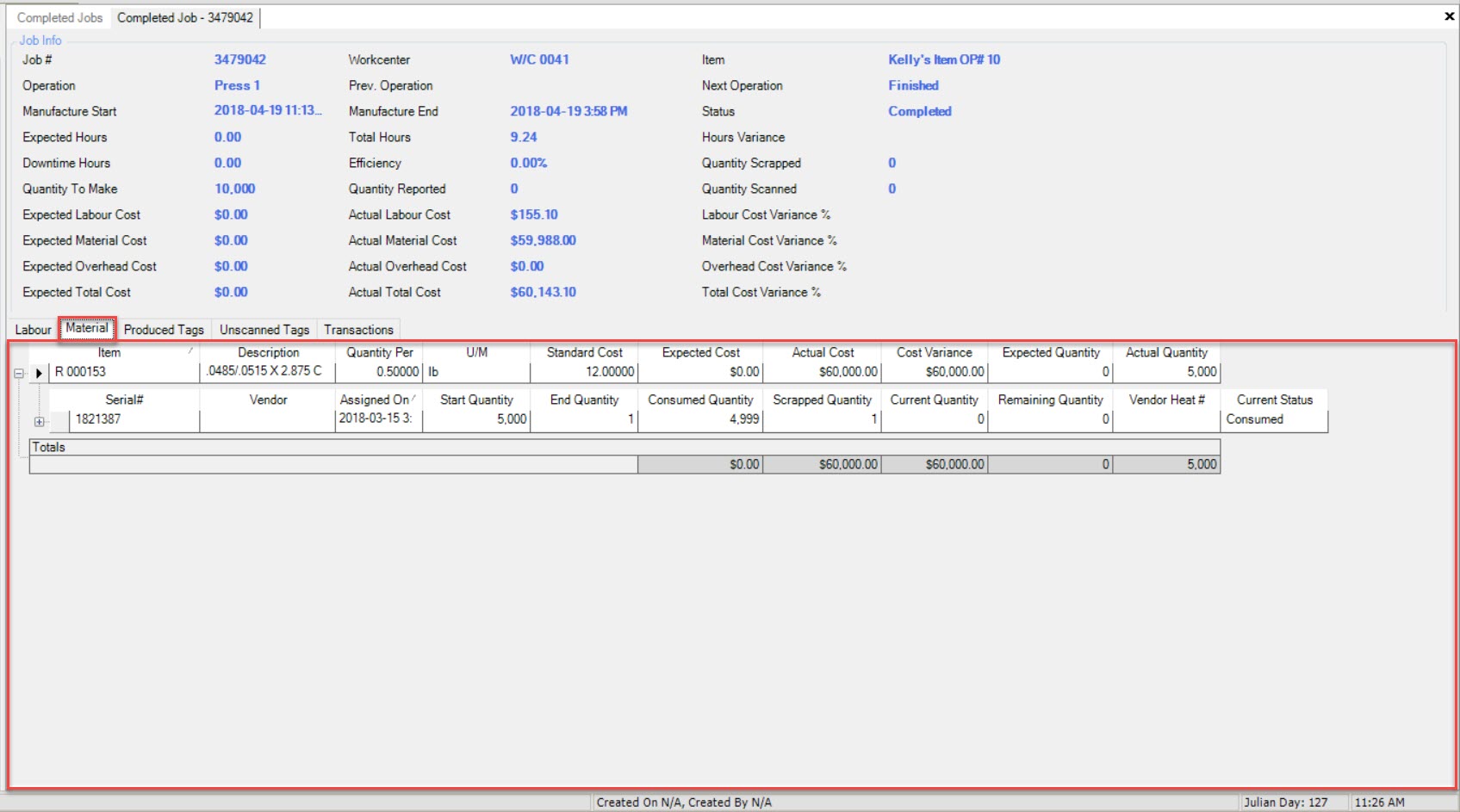Image resolution: width=1460 pixels, height=812 pixels.
Task: Click the 11:26 AM clock in status bar
Action: tap(1379, 803)
